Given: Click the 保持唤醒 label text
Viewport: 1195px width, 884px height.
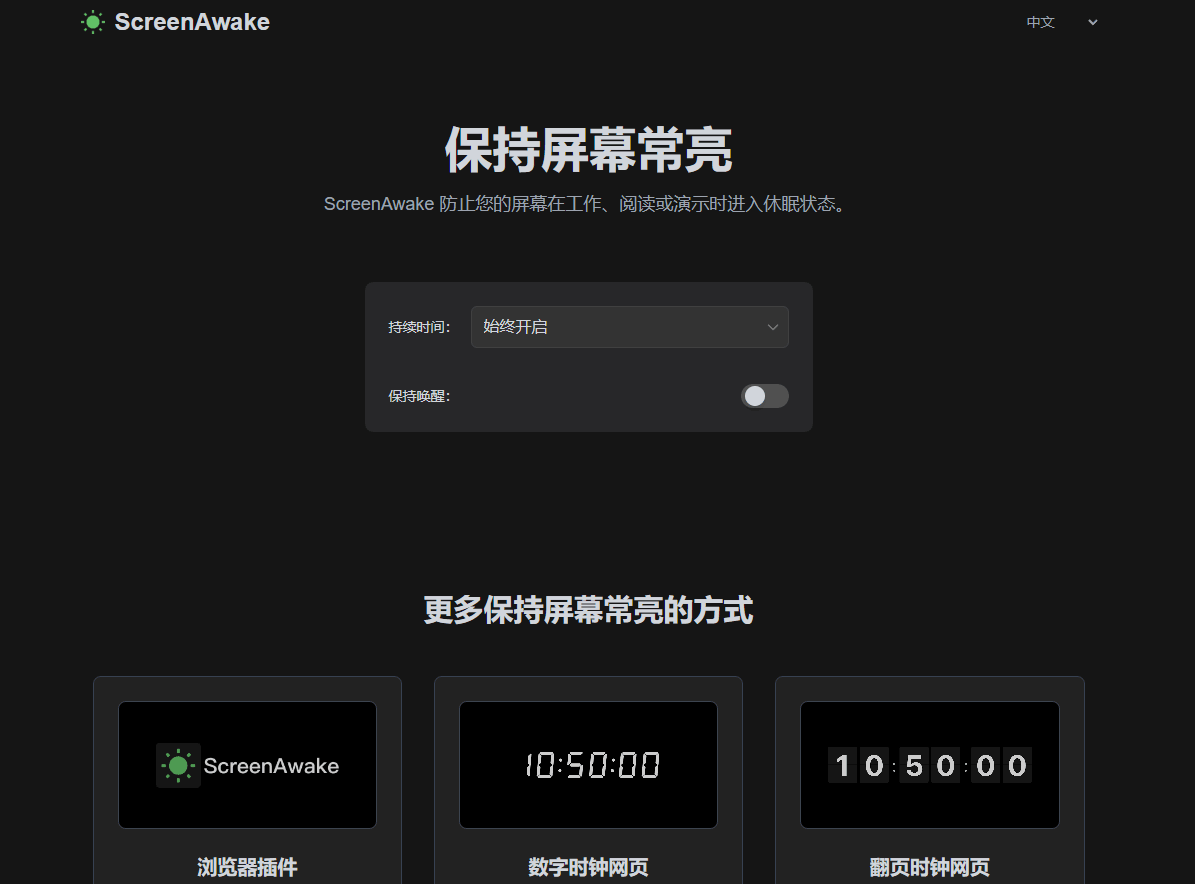Looking at the screenshot, I should point(419,396).
